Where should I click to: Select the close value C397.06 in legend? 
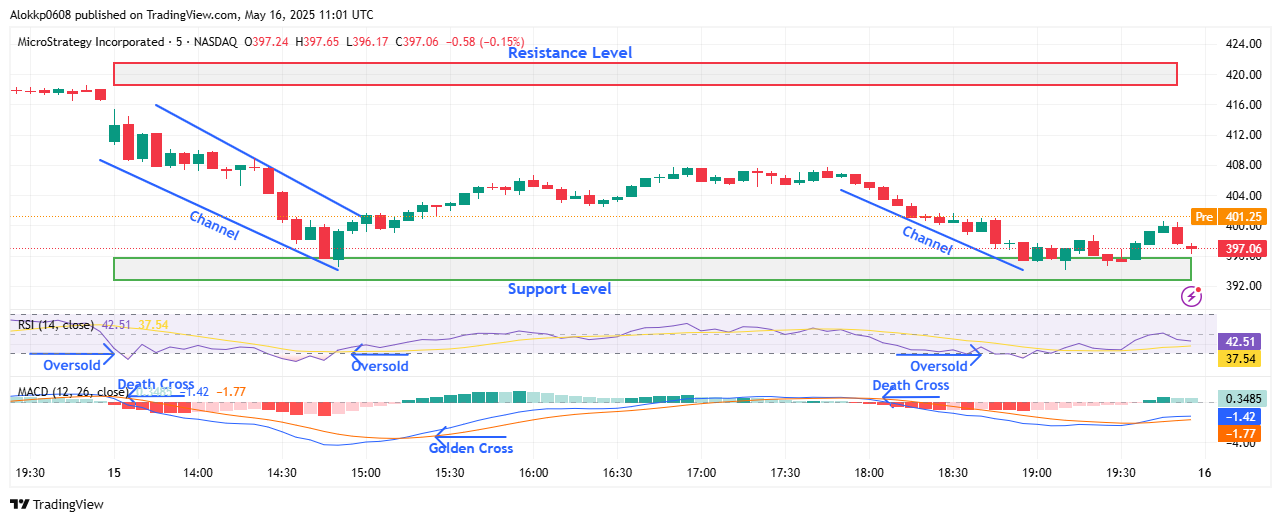coord(418,42)
